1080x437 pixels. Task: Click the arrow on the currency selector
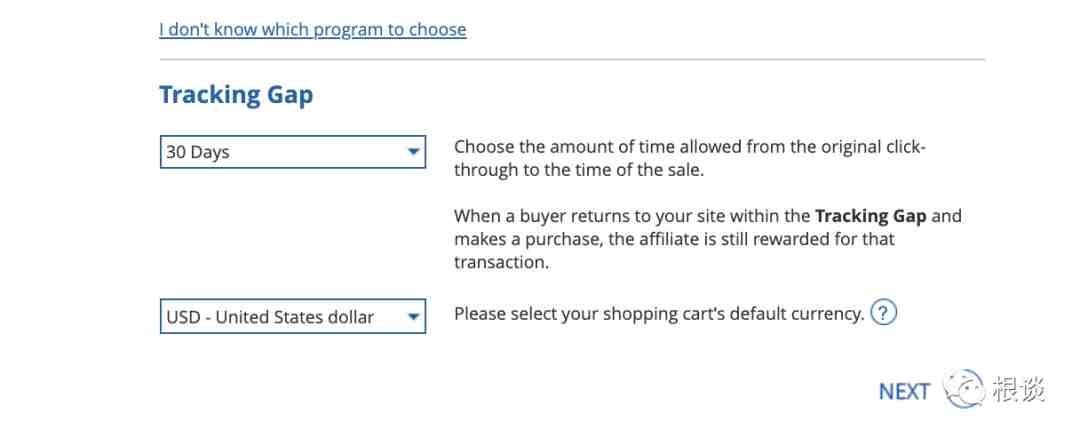(x=413, y=316)
